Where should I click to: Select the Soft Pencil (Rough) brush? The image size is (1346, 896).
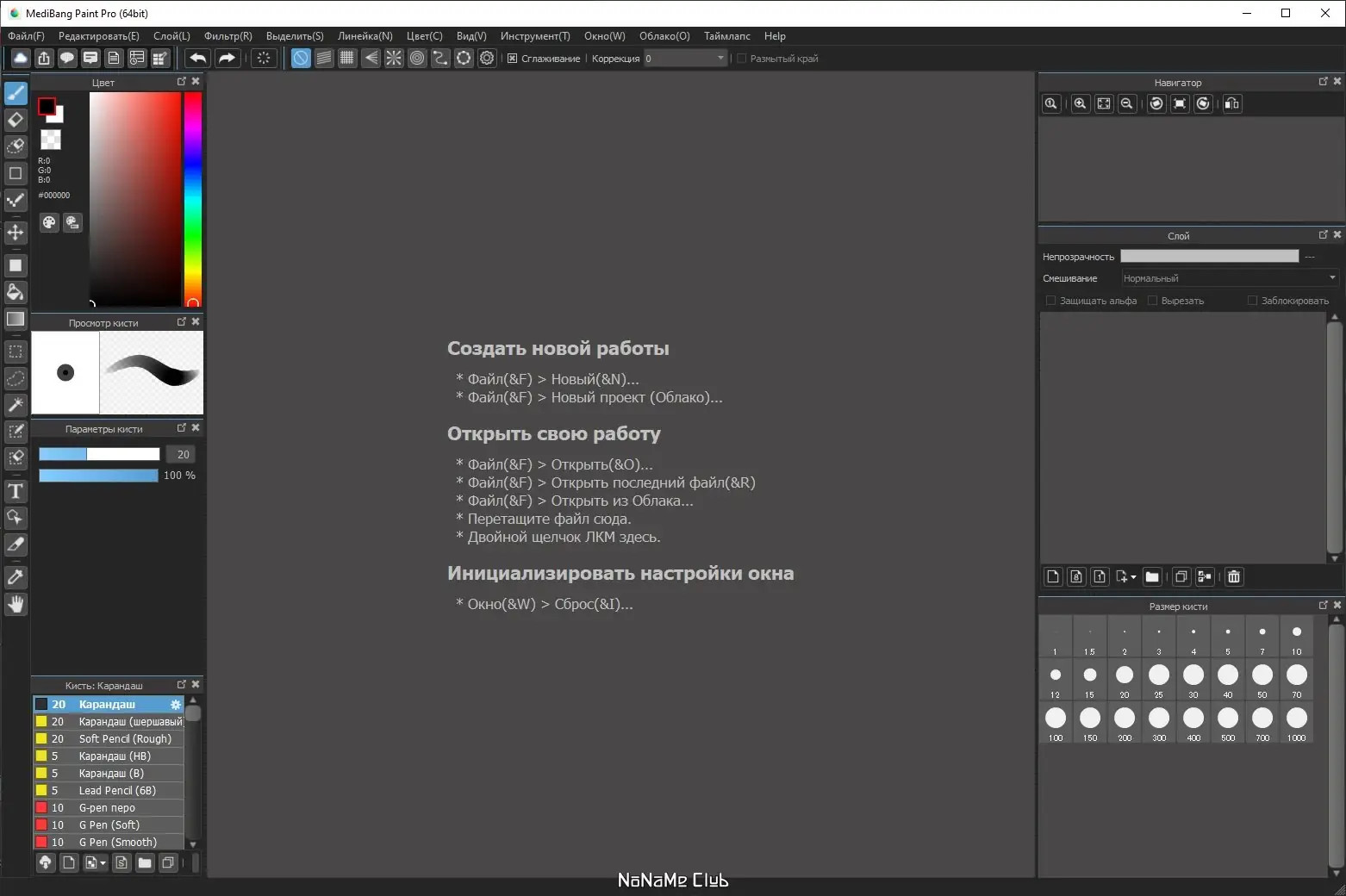[x=109, y=739]
